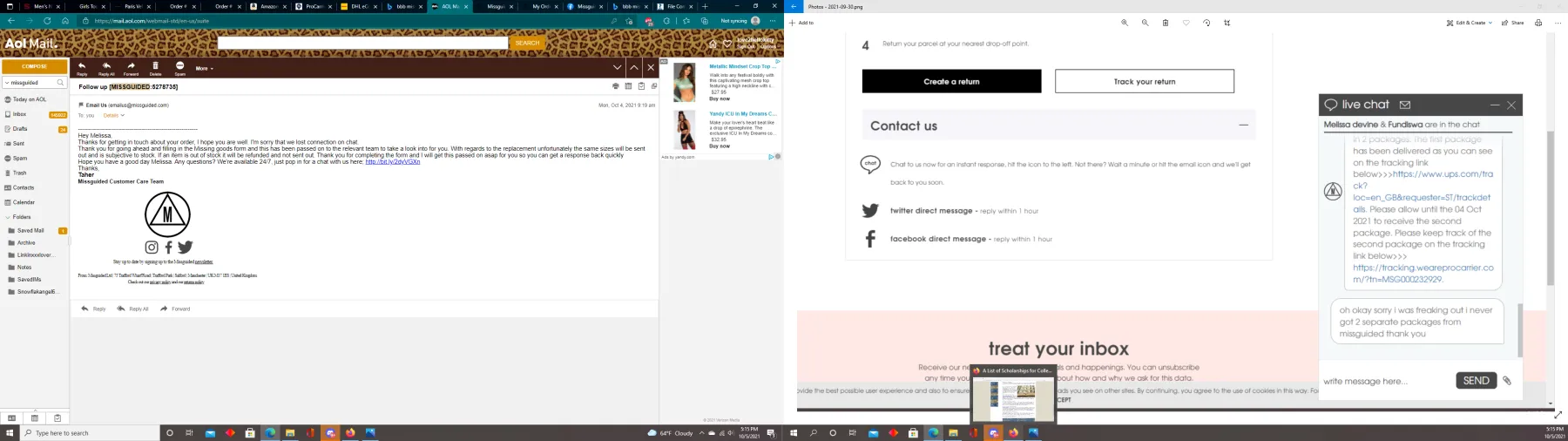Rotate the photo in the Photos toolbar
This screenshot has height=441, width=1568.
coord(1206,23)
